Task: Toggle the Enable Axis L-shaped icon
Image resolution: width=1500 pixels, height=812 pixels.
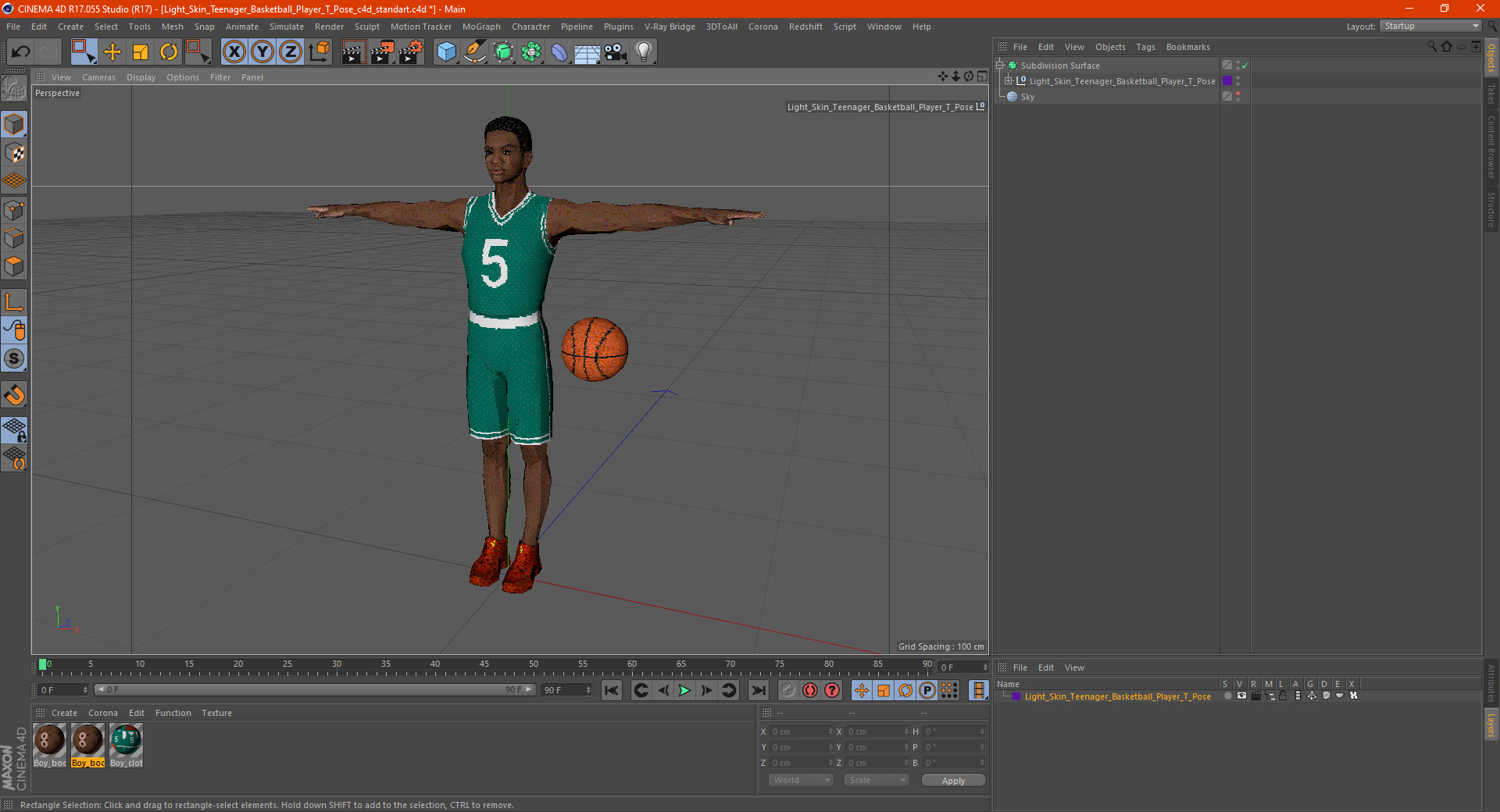Action: 14,302
